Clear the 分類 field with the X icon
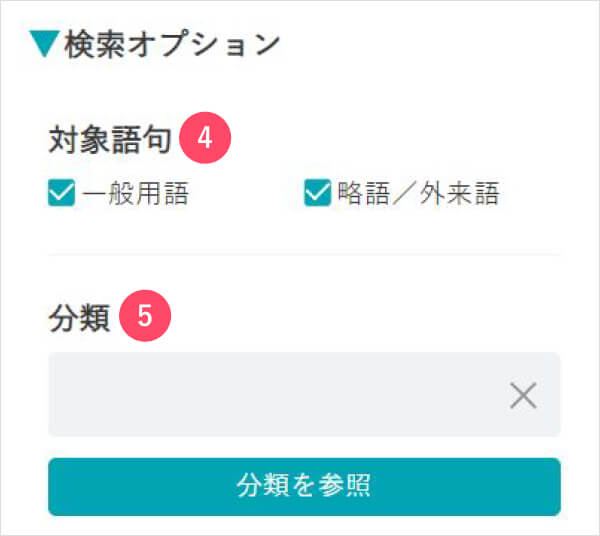 click(x=523, y=395)
